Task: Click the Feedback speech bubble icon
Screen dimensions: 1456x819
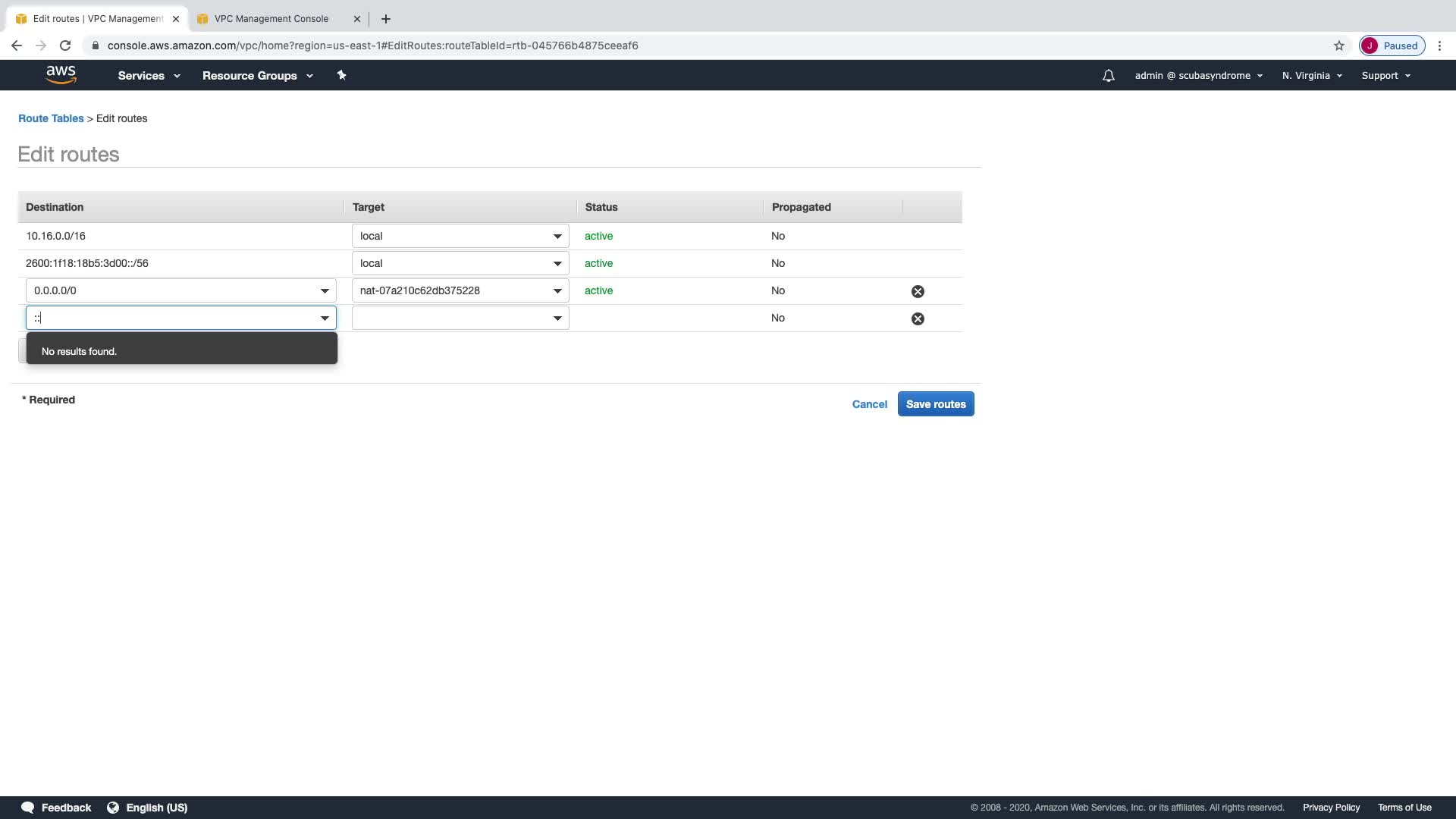Action: [27, 808]
